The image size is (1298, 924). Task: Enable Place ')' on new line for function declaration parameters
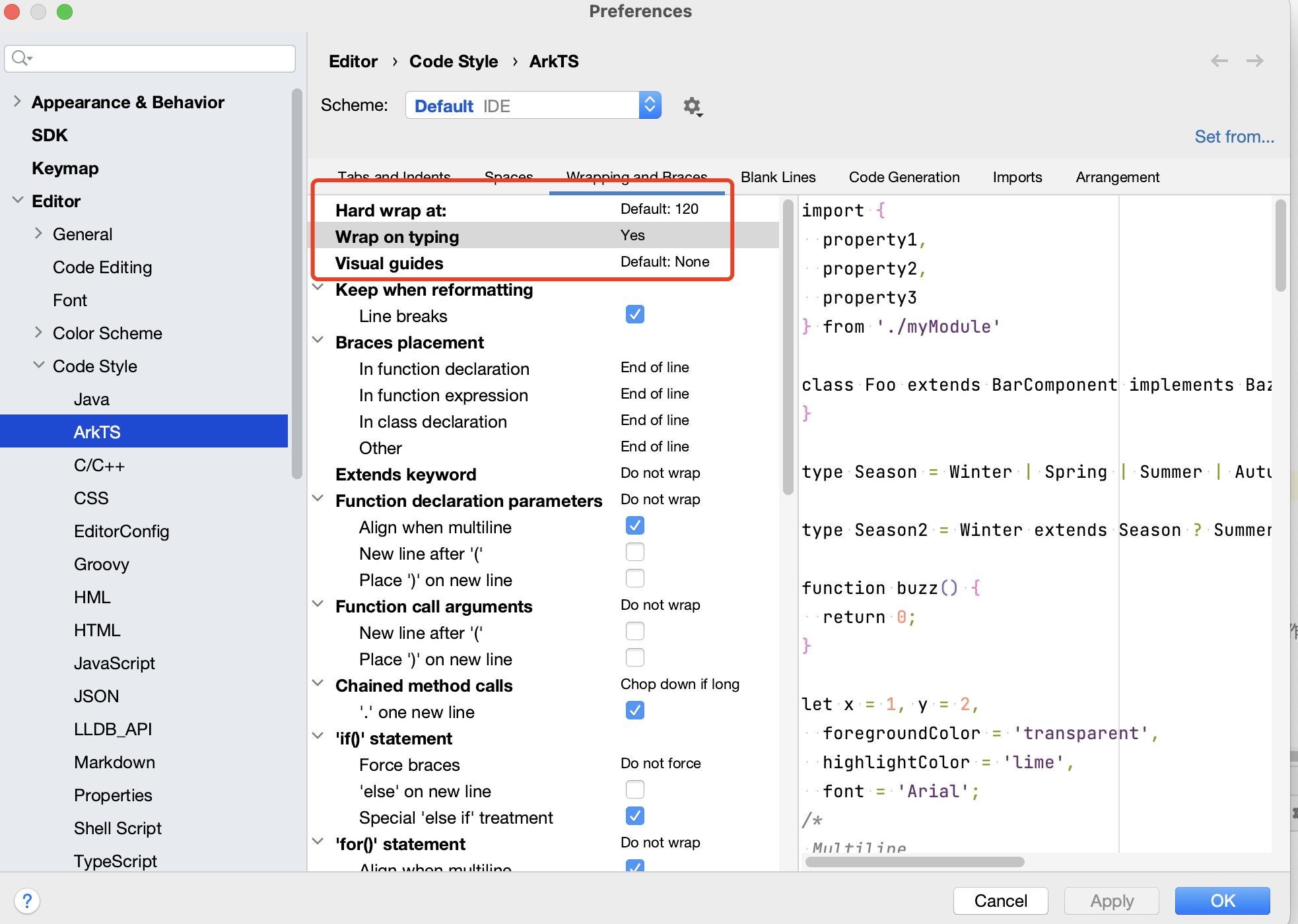634,578
